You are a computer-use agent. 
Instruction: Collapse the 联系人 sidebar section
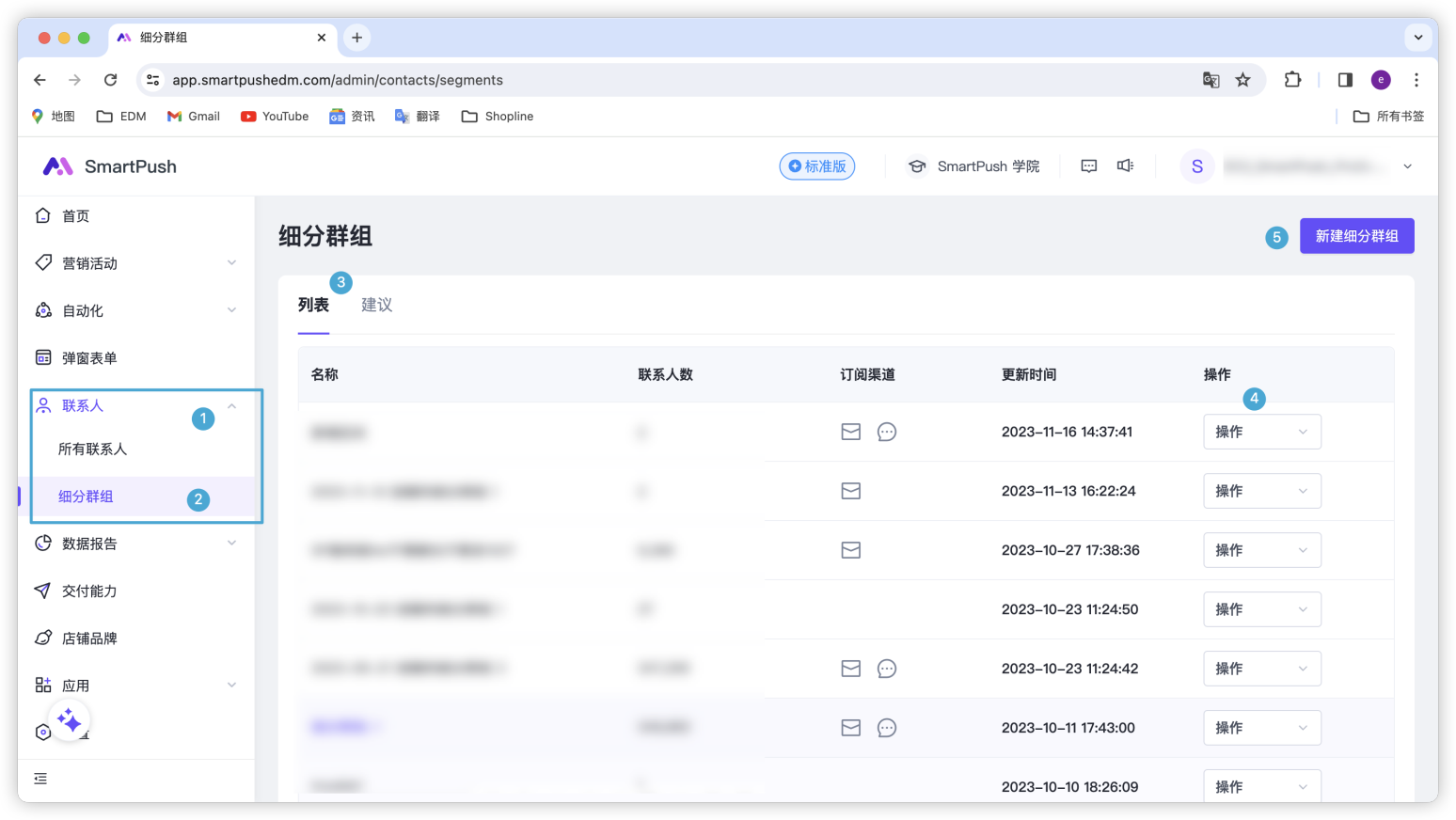231,406
